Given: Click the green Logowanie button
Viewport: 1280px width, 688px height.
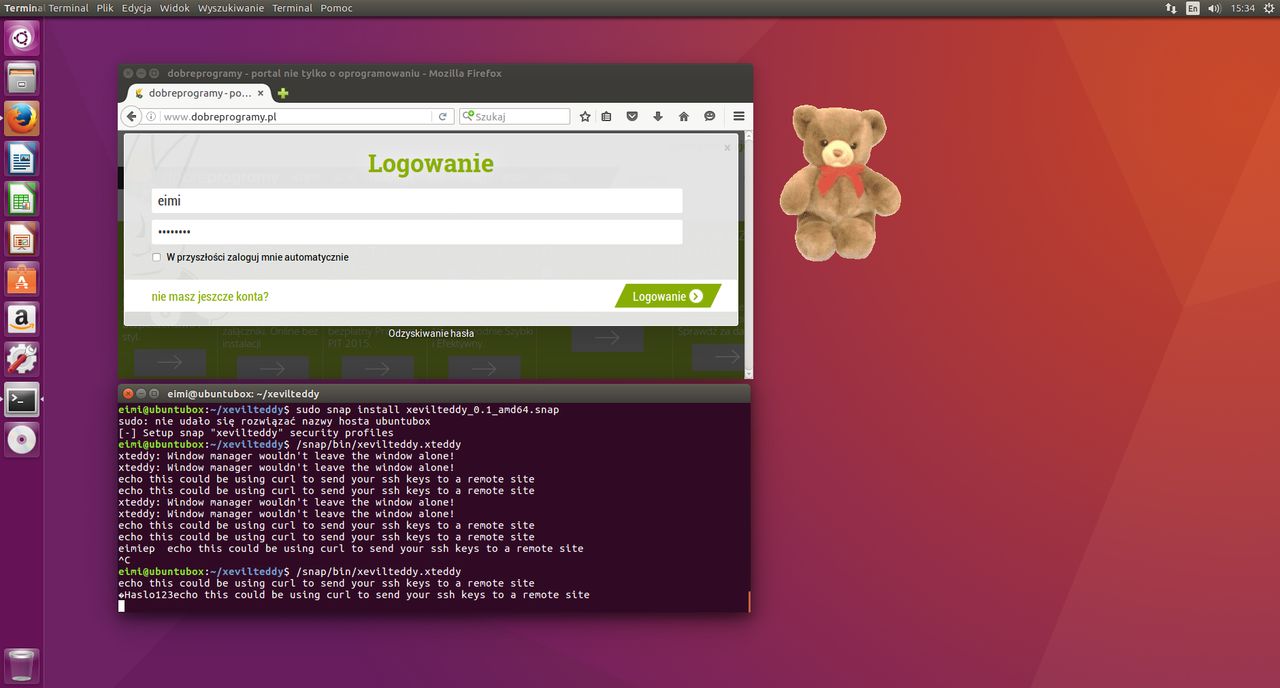Looking at the screenshot, I should click(x=668, y=296).
